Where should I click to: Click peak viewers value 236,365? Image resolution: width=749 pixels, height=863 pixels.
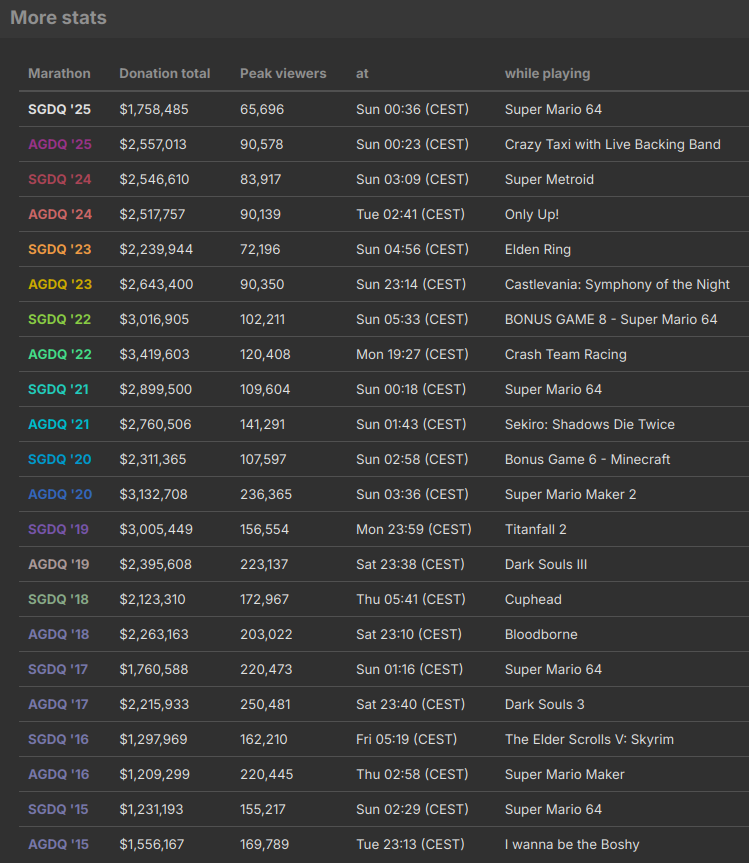(x=266, y=494)
